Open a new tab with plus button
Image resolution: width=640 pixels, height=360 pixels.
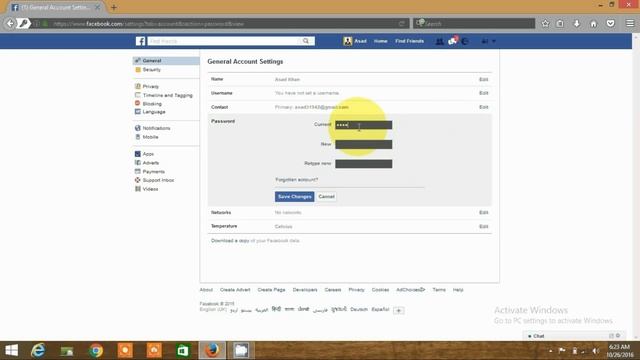(x=114, y=7)
